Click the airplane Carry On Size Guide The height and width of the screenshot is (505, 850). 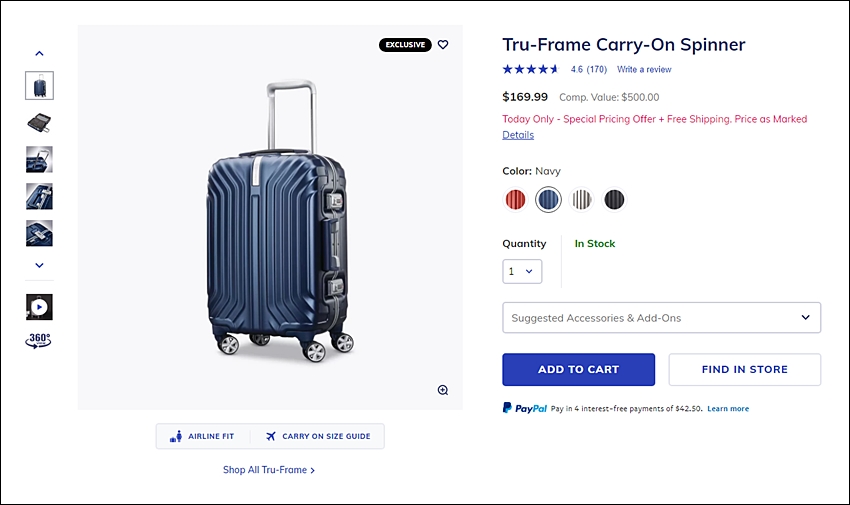point(318,436)
